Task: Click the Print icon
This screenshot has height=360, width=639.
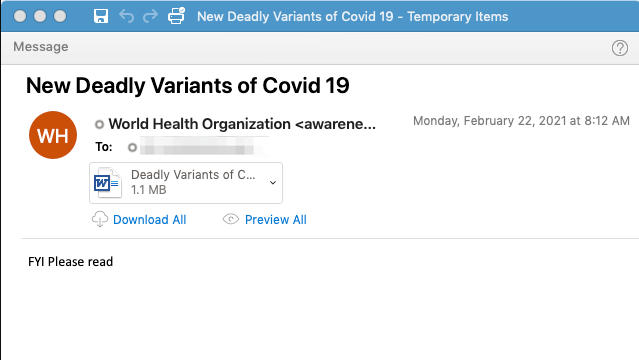Action: click(176, 15)
